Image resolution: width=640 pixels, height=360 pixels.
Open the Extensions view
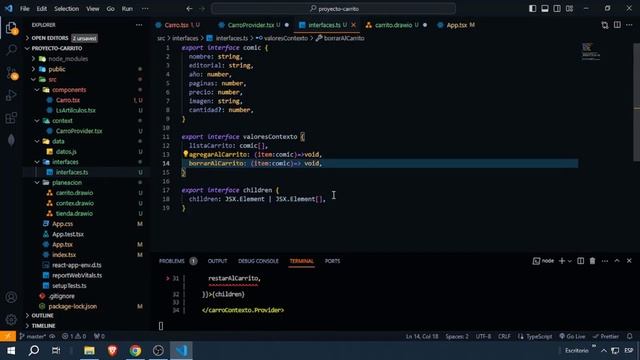pos(11,118)
